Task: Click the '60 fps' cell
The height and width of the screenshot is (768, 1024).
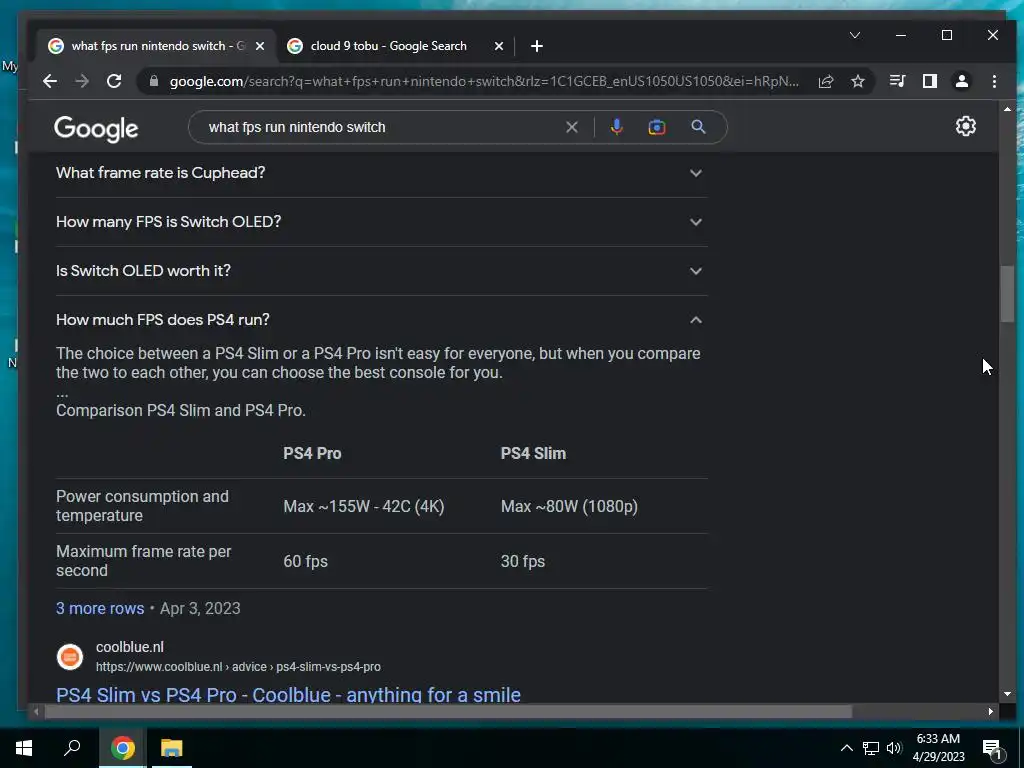Action: (x=306, y=562)
